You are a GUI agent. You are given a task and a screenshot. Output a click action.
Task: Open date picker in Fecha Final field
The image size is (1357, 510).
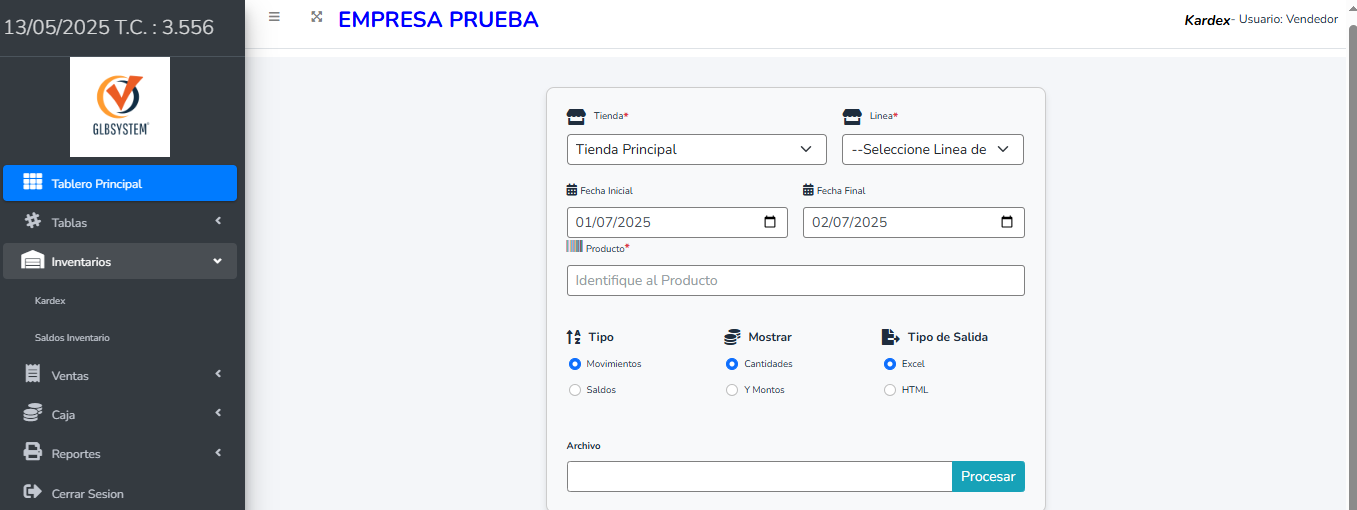coord(1007,222)
